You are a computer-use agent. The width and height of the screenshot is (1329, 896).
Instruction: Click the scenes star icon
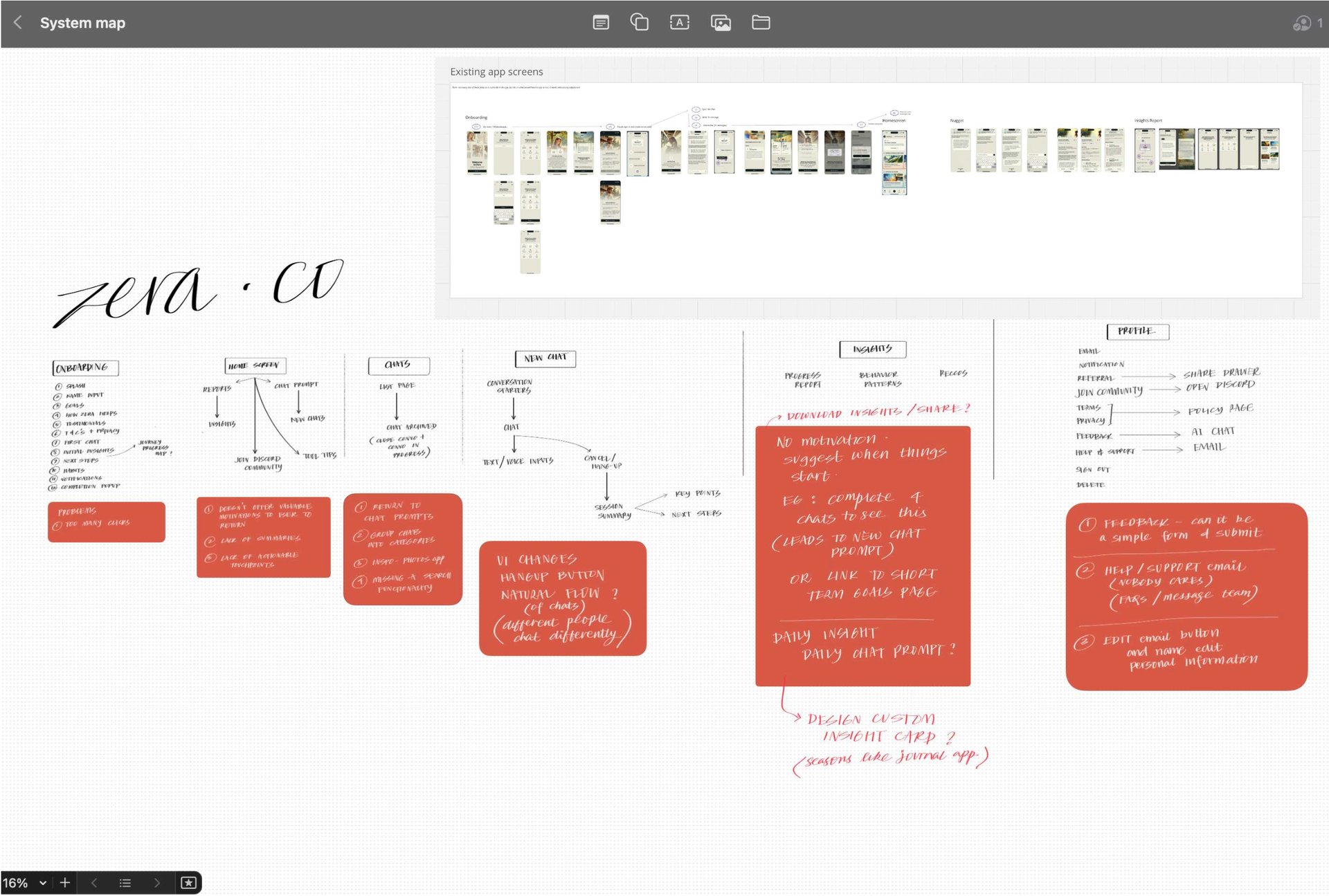click(188, 882)
